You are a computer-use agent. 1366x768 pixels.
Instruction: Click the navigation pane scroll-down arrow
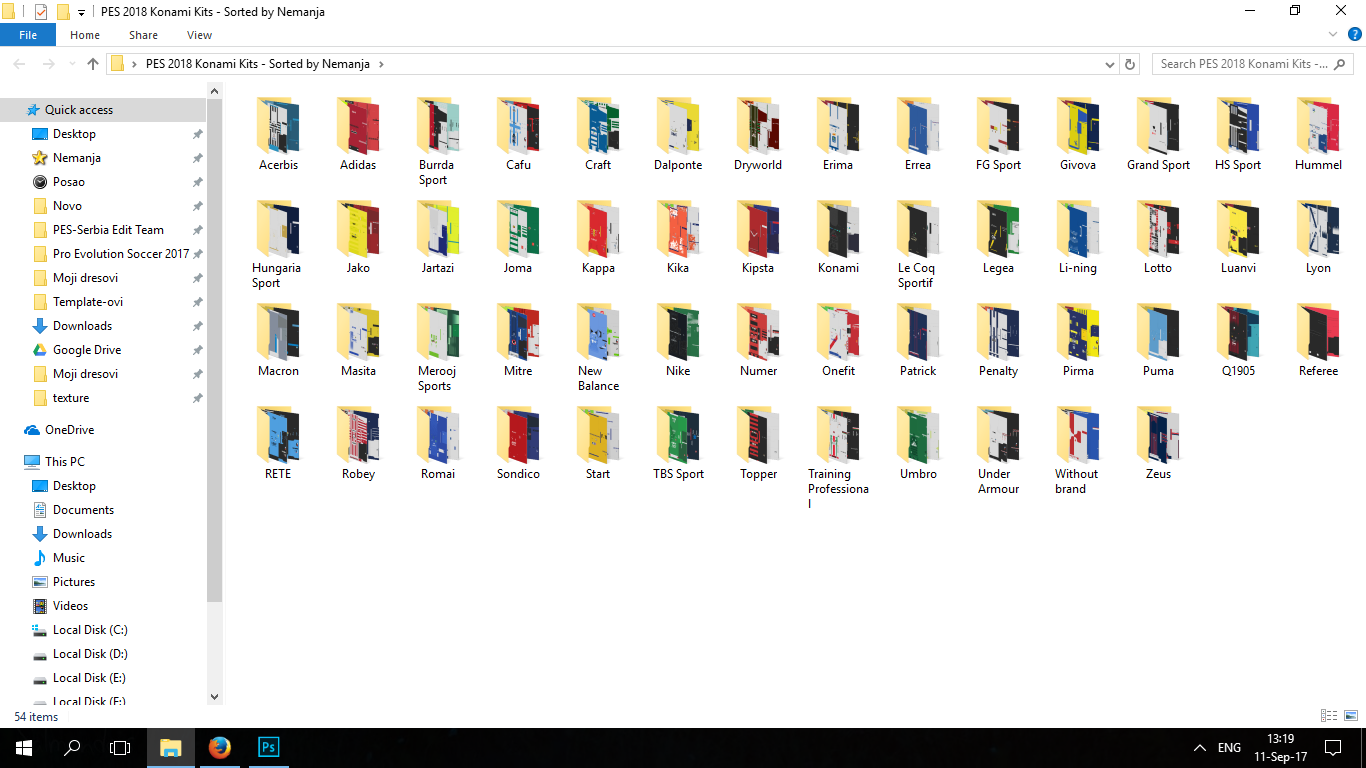click(214, 696)
